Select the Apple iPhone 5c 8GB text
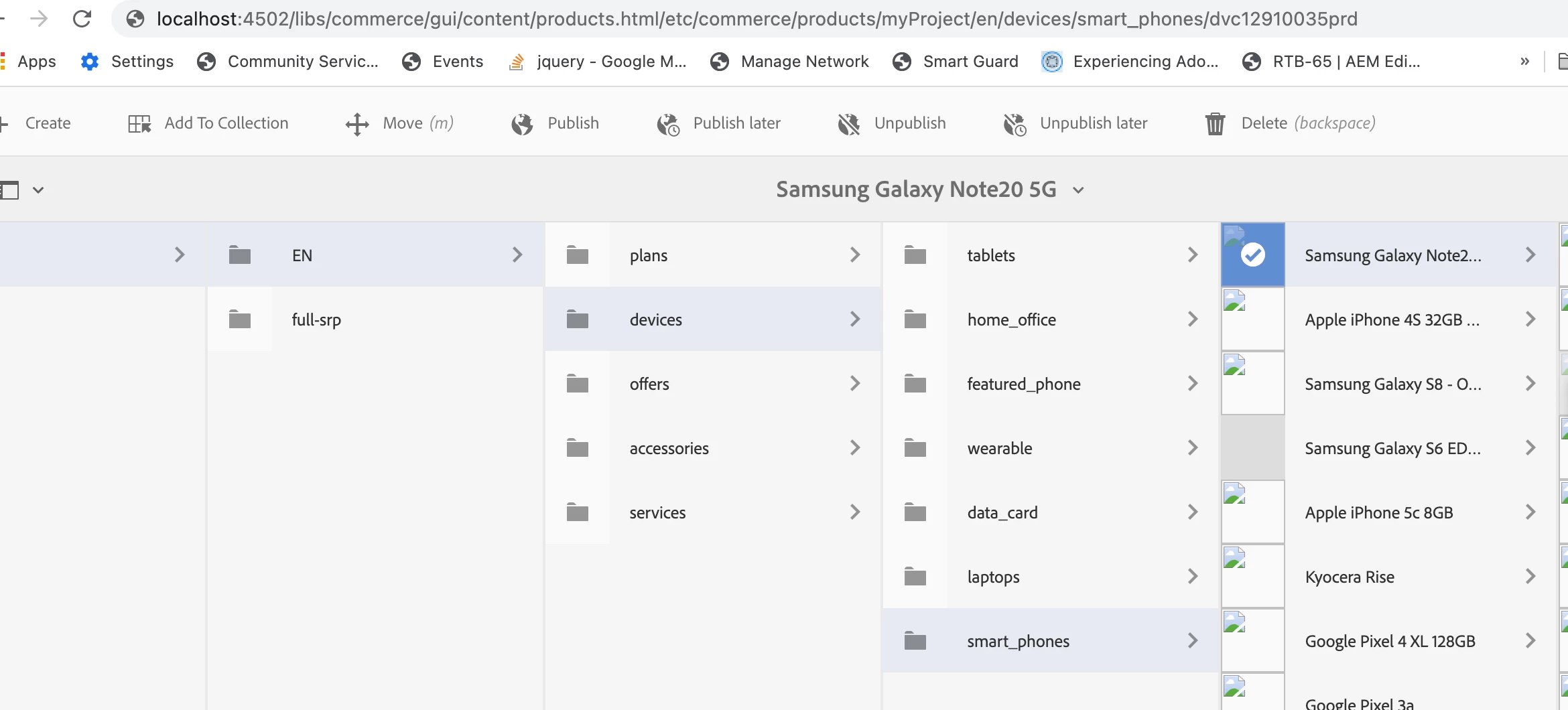 click(x=1379, y=513)
